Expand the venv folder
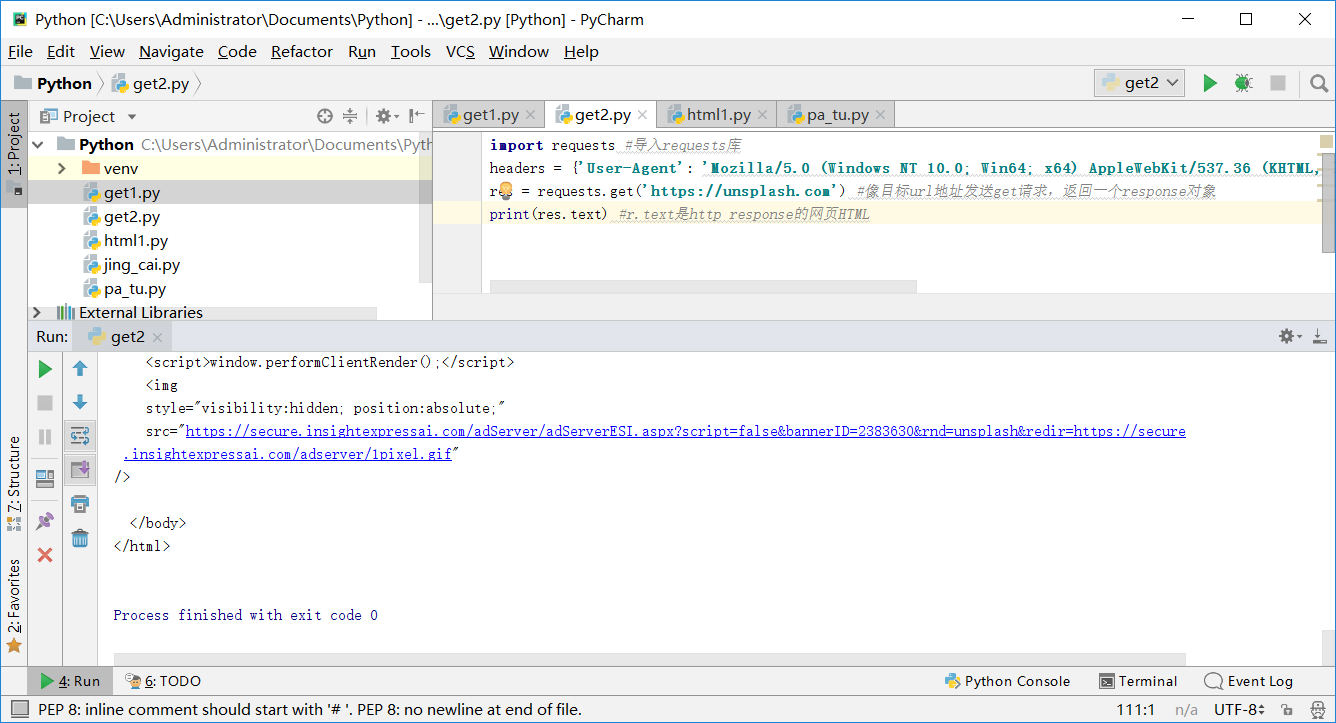 pos(62,168)
